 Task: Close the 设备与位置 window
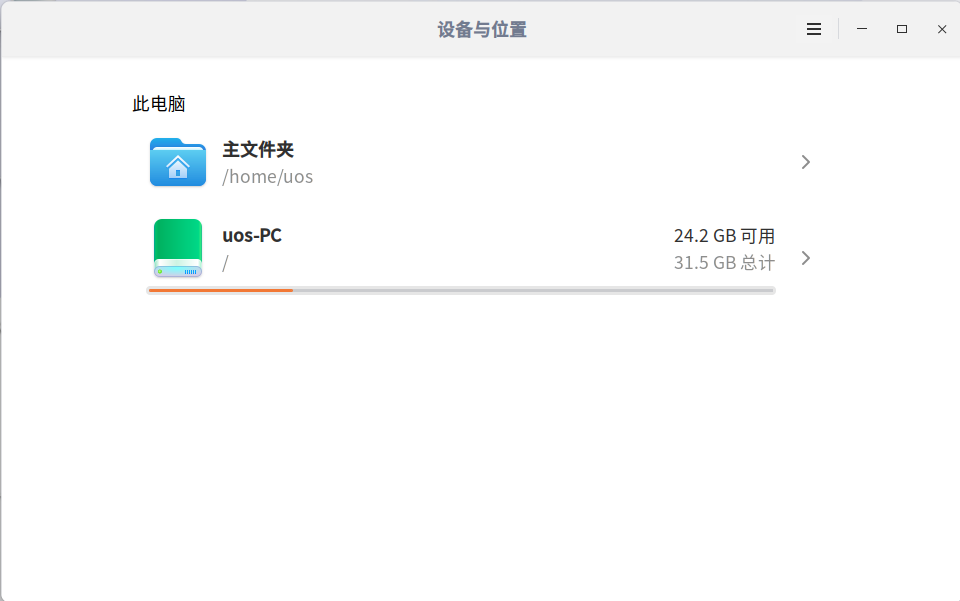point(942,29)
